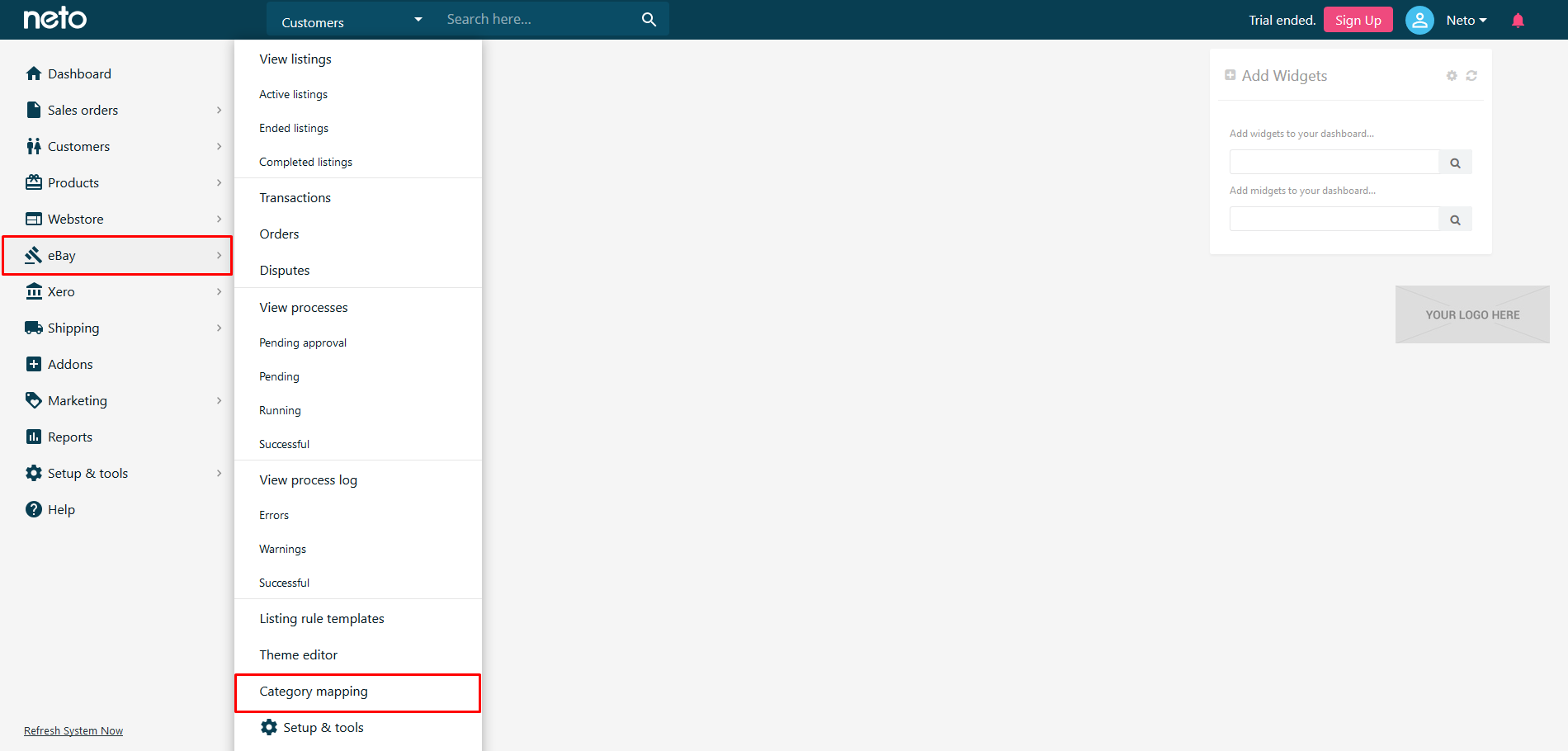Click the eBay gavel icon
The width and height of the screenshot is (1568, 751).
(34, 255)
